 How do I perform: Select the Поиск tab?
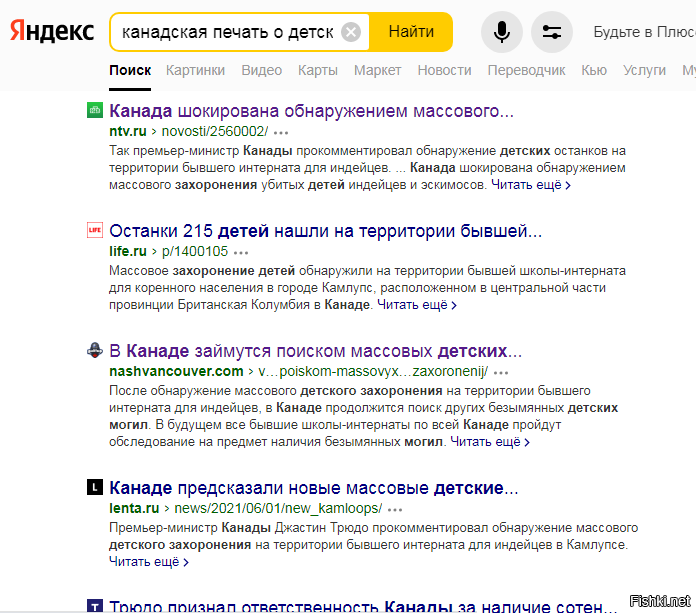click(130, 70)
